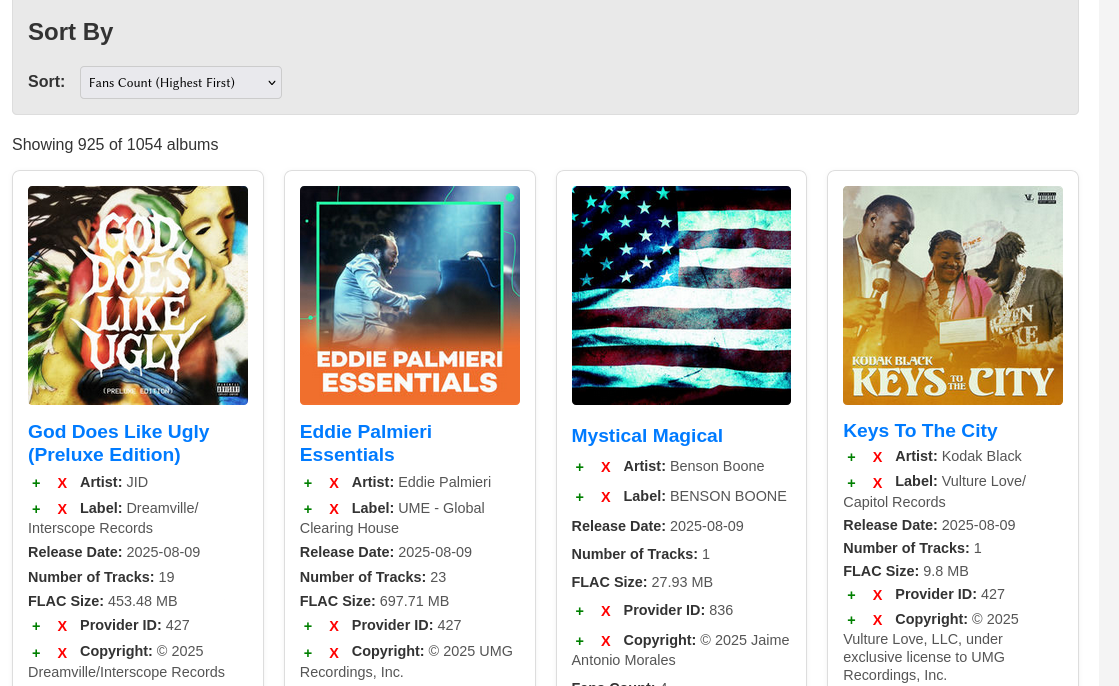
Task: Click red X beside Provider ID in Eddie Palmieri card
Action: (334, 626)
